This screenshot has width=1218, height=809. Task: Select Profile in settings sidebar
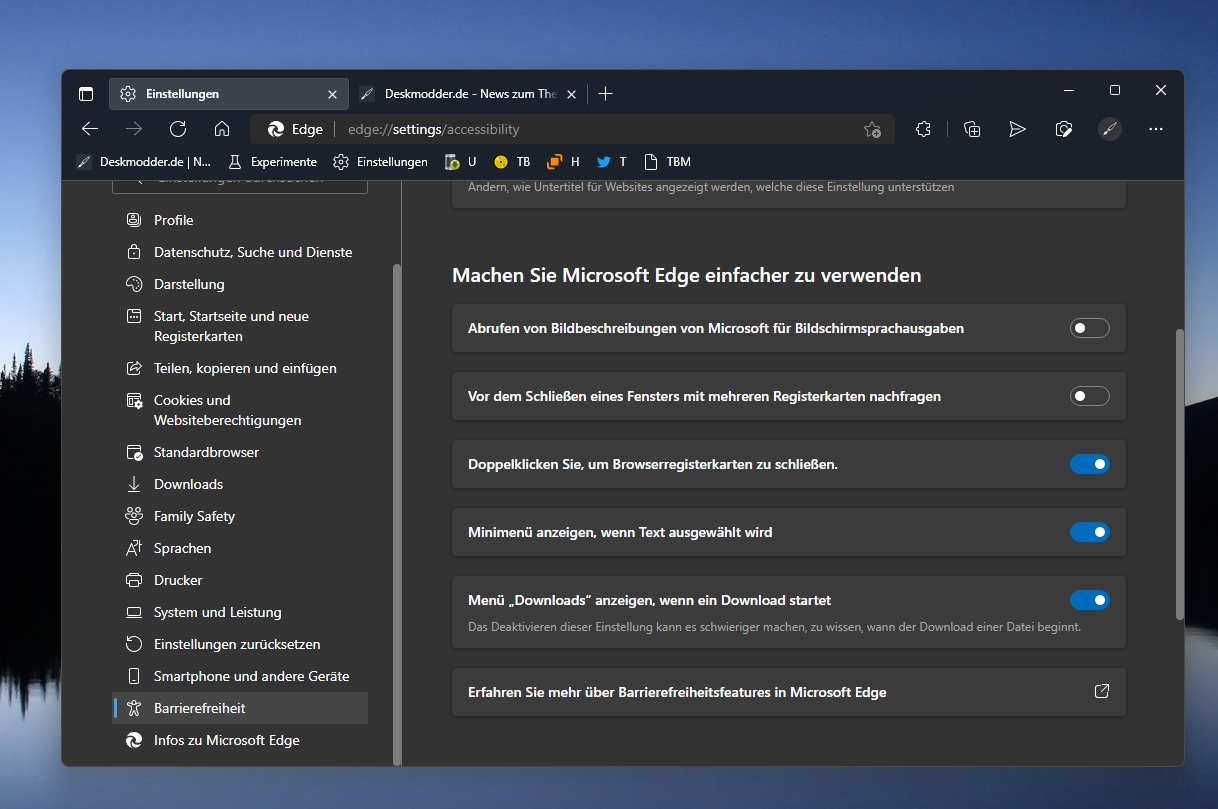(240, 220)
